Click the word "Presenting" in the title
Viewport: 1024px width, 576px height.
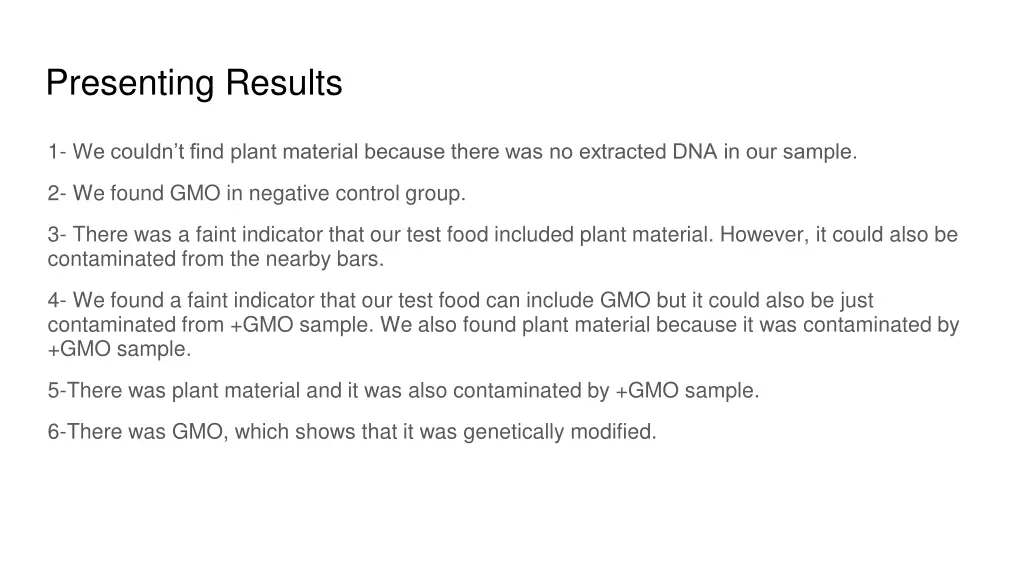(x=130, y=83)
